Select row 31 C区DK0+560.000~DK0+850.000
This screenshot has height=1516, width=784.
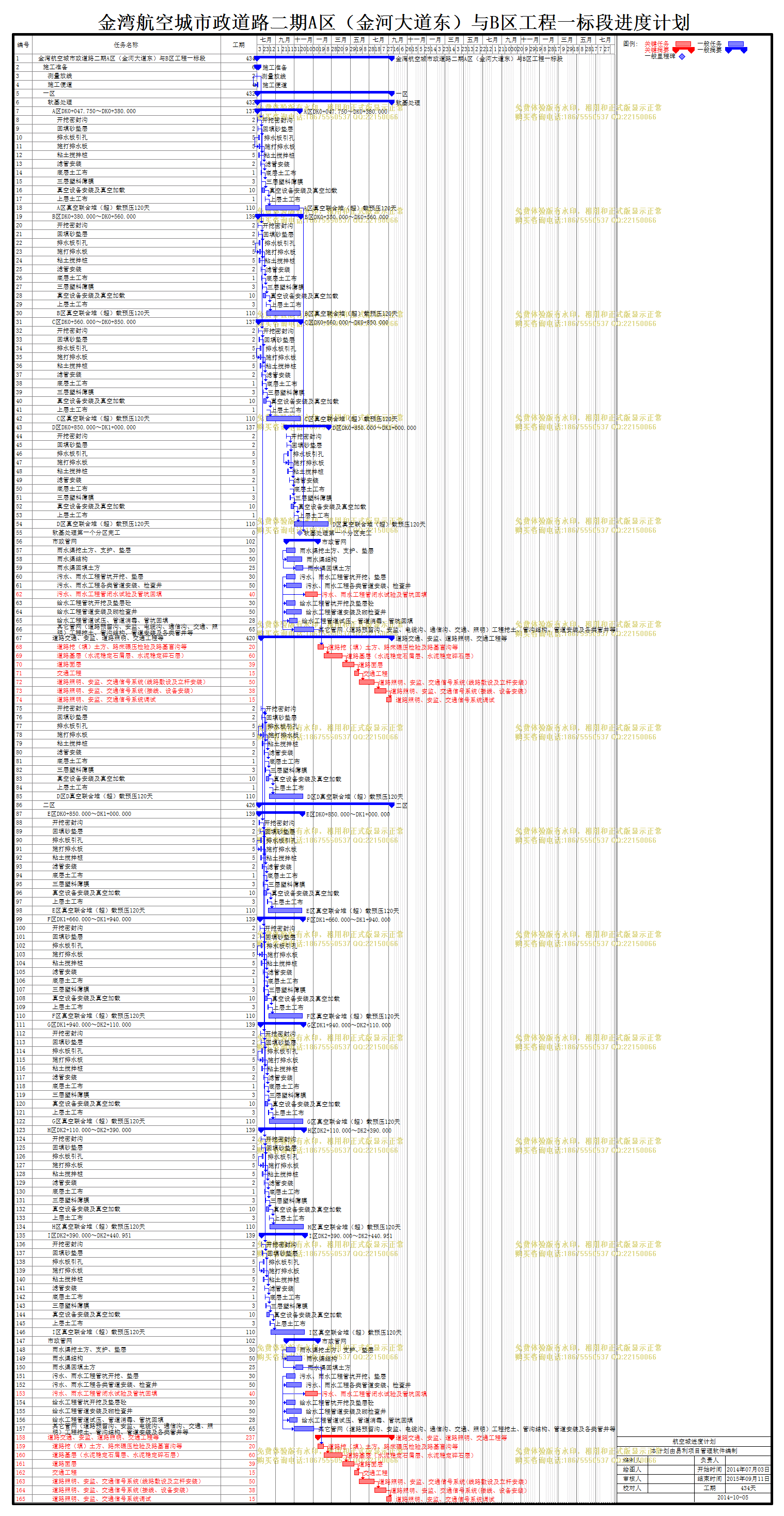pos(93,322)
